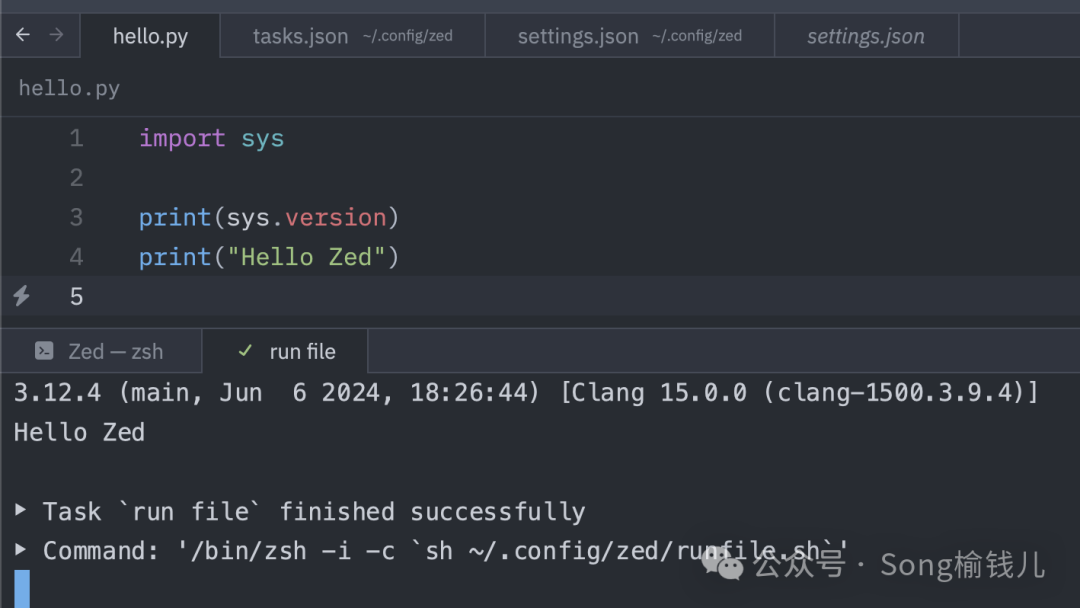This screenshot has height=608, width=1080.
Task: Click line number 5 in the gutter
Action: [76, 297]
